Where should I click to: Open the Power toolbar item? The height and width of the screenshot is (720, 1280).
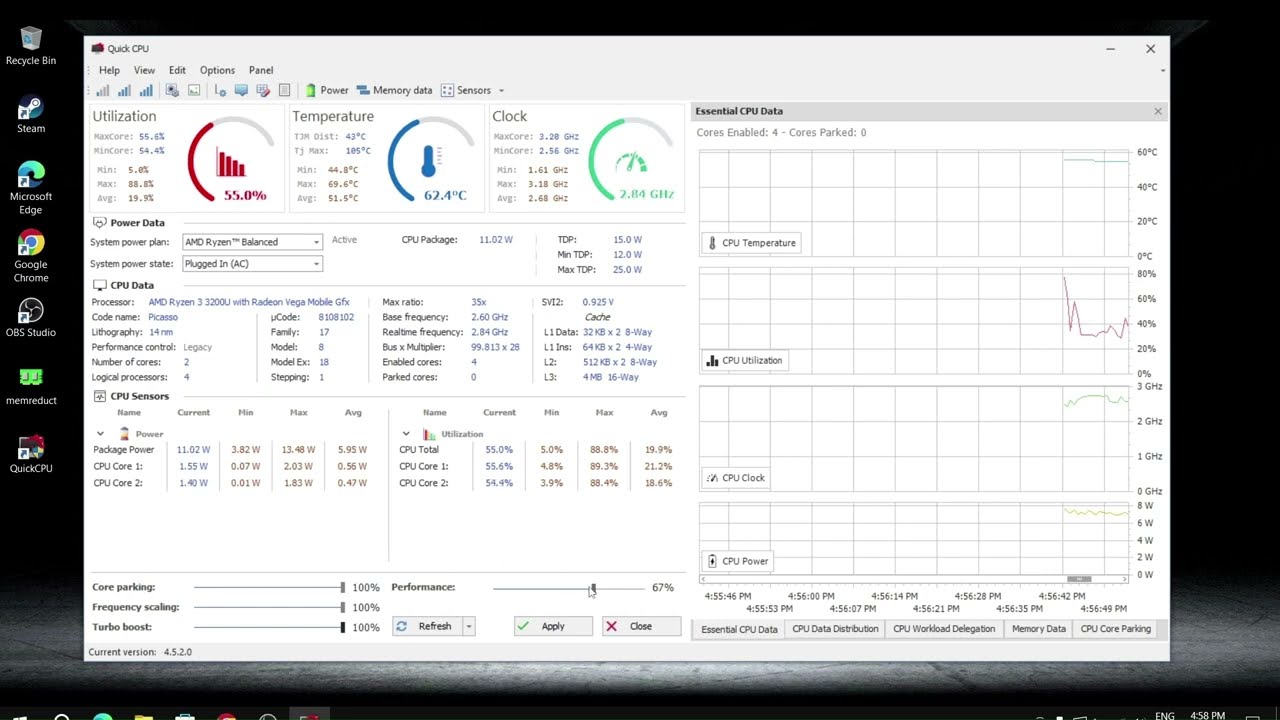coord(327,90)
